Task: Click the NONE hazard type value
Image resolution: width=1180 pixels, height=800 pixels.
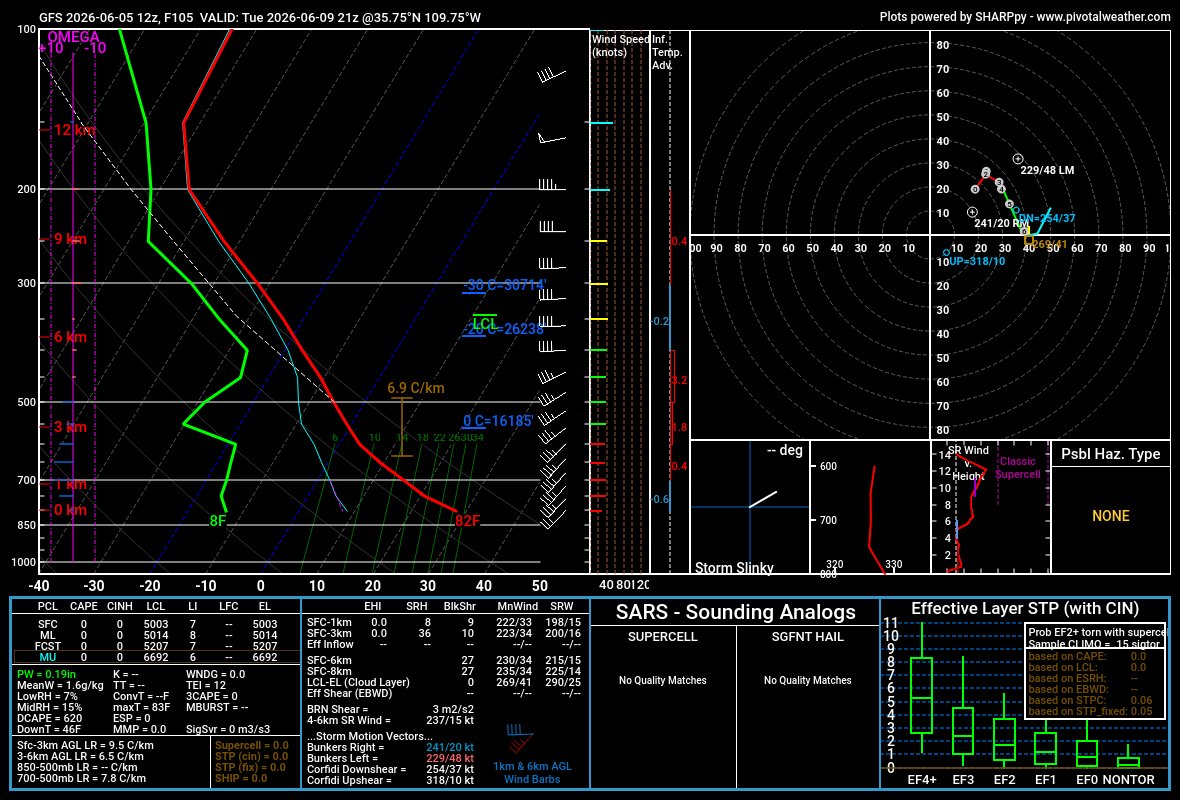Action: pos(1111,516)
